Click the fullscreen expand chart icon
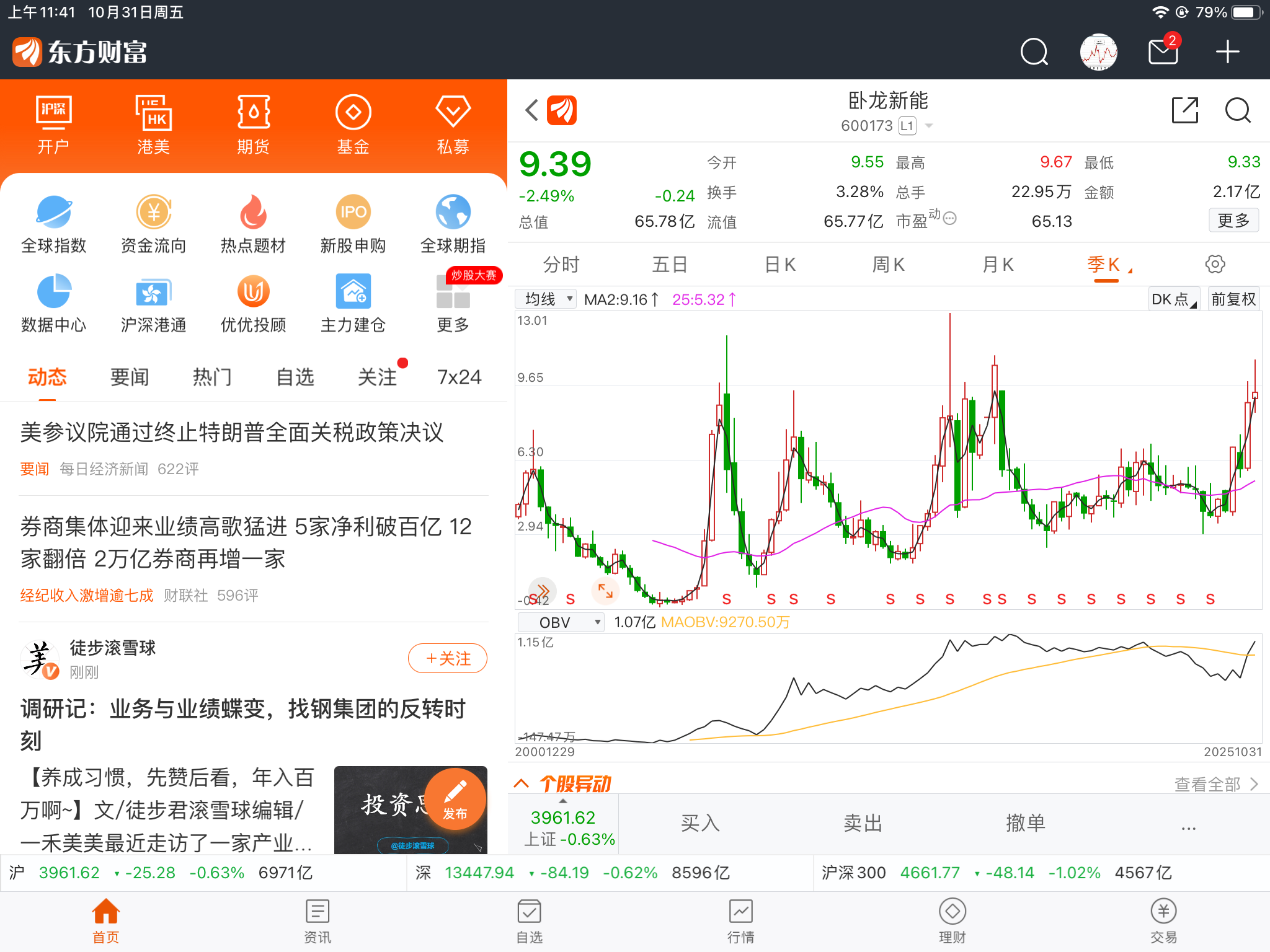This screenshot has width=1270, height=952. point(605,591)
